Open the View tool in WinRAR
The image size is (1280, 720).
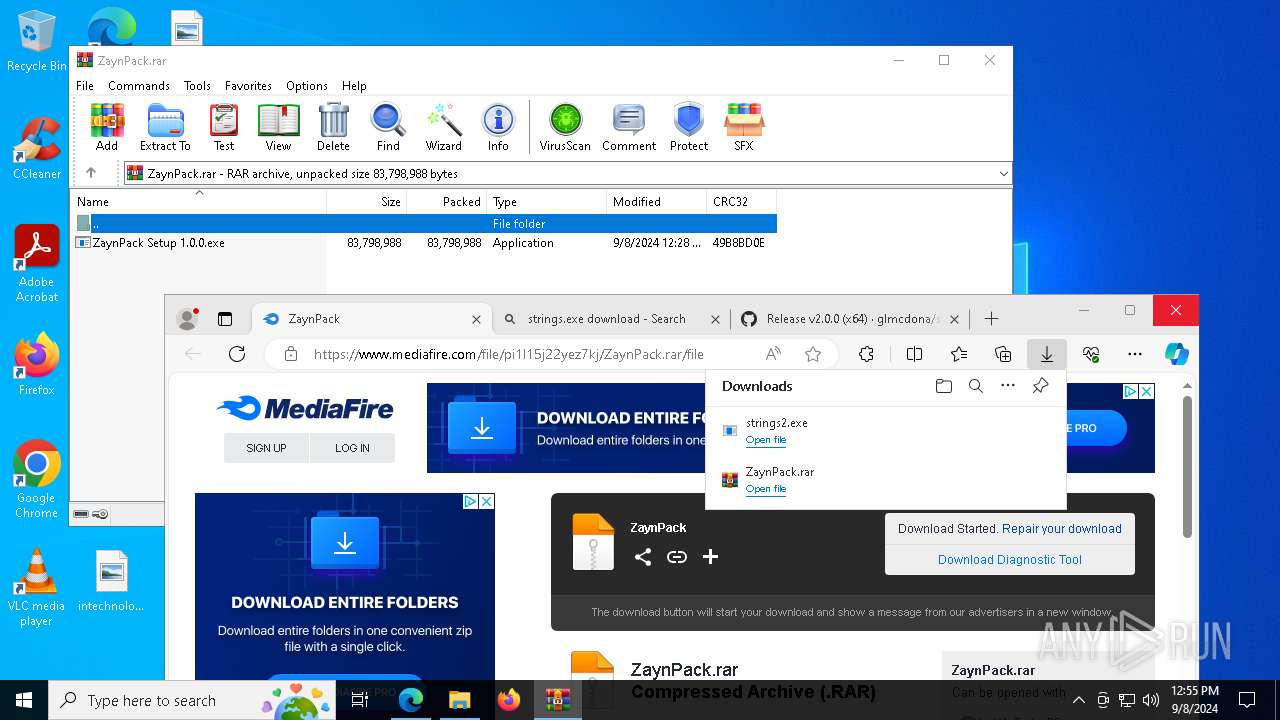coord(278,127)
